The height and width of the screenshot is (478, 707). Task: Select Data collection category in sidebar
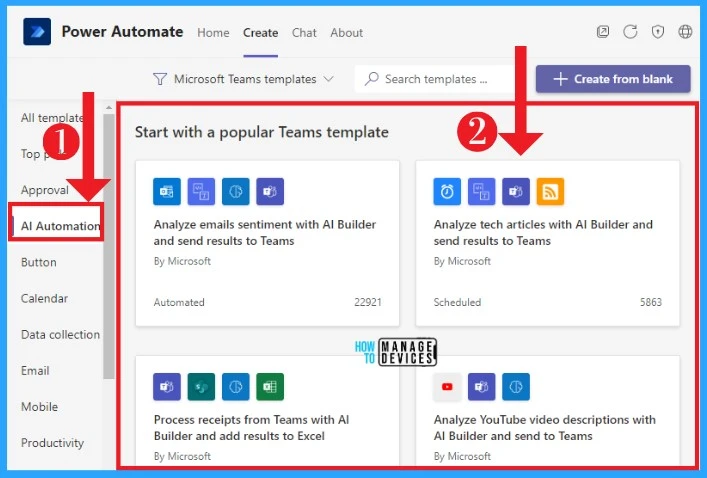[60, 334]
